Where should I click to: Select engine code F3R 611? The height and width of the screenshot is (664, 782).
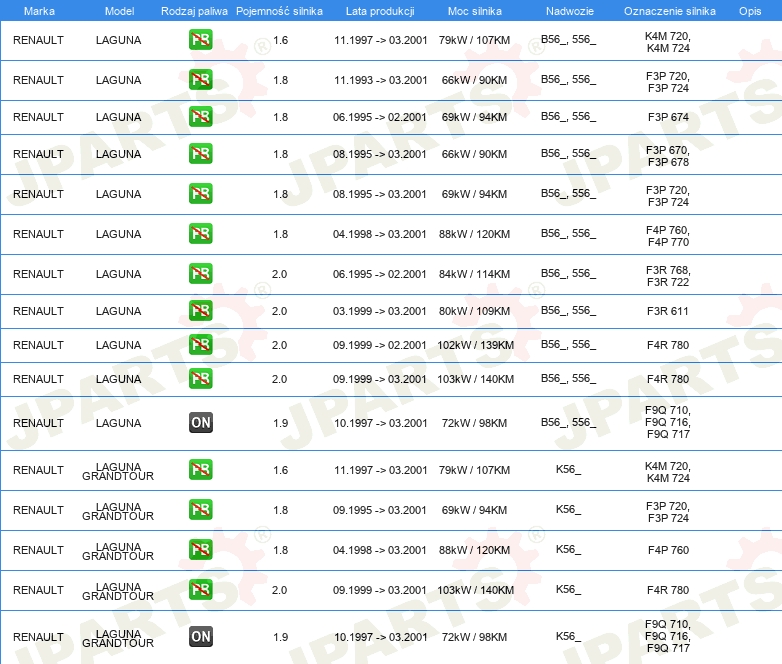coord(668,311)
